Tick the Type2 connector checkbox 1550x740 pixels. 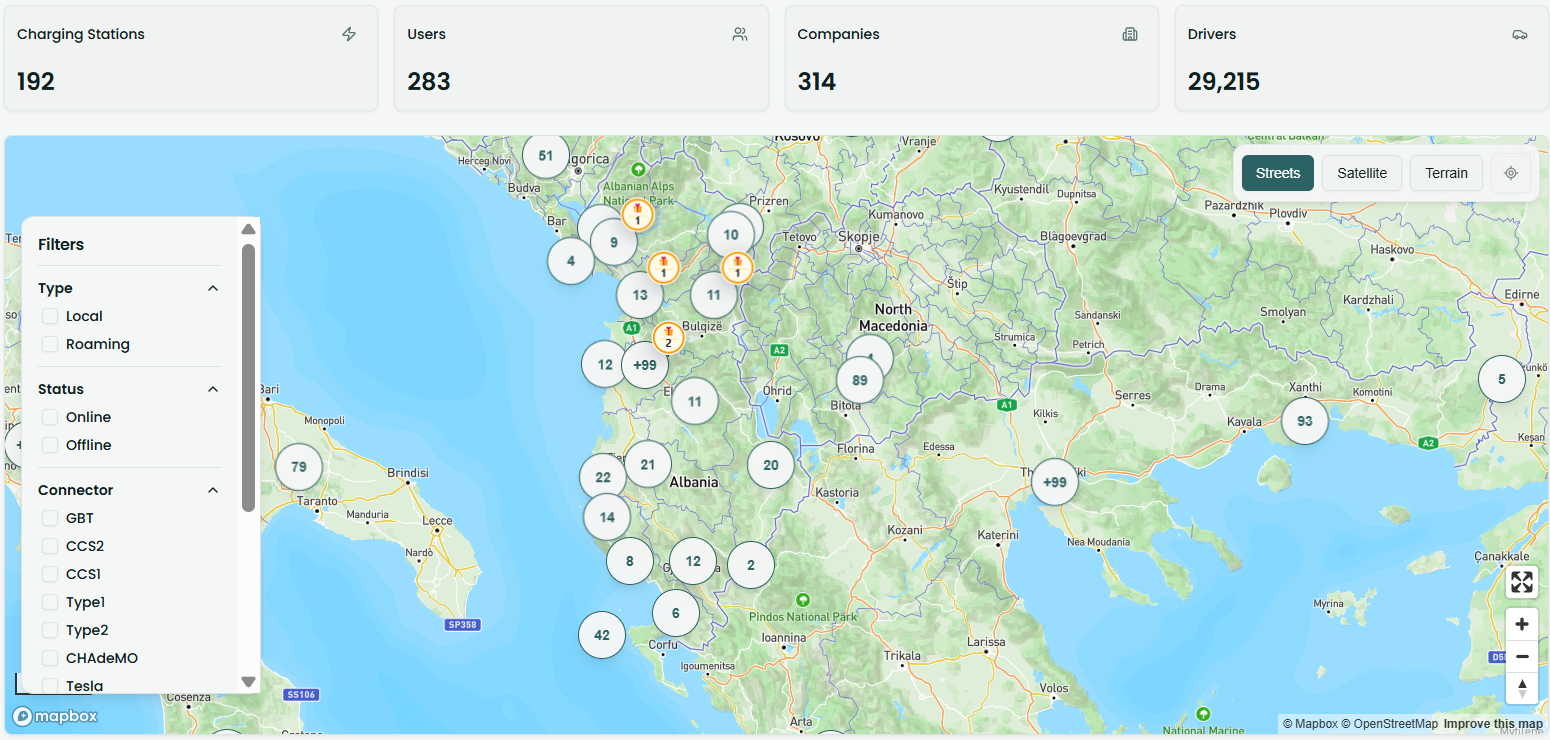point(50,630)
